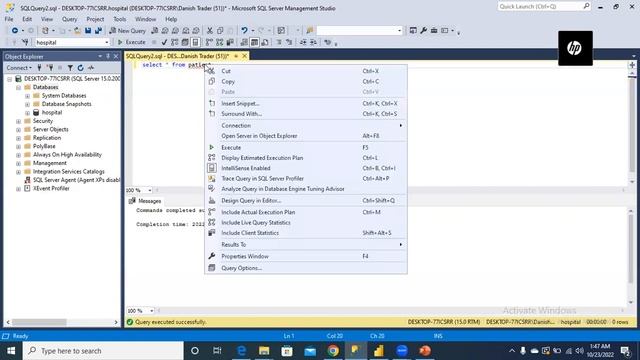Choose Query Options from context menu
Image resolution: width=640 pixels, height=360 pixels.
306,268
